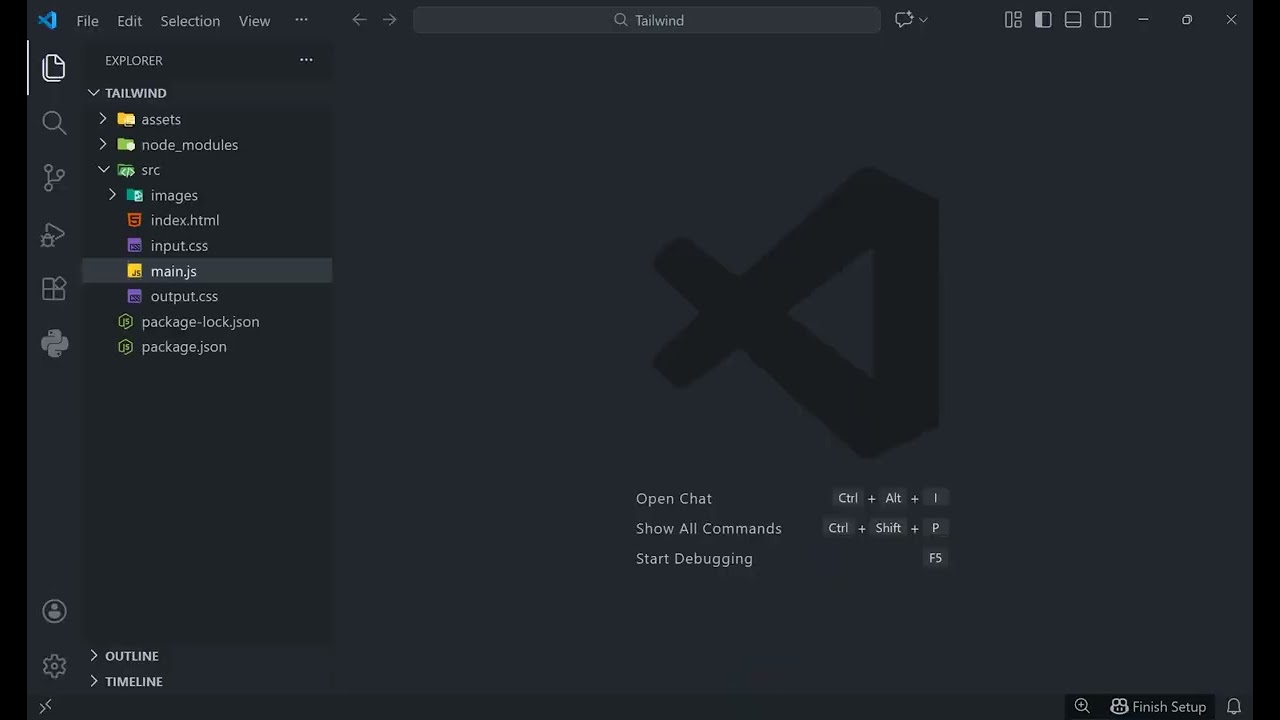Click the Tailwind search command center
Viewport: 1280px width, 720px height.
[x=647, y=20]
